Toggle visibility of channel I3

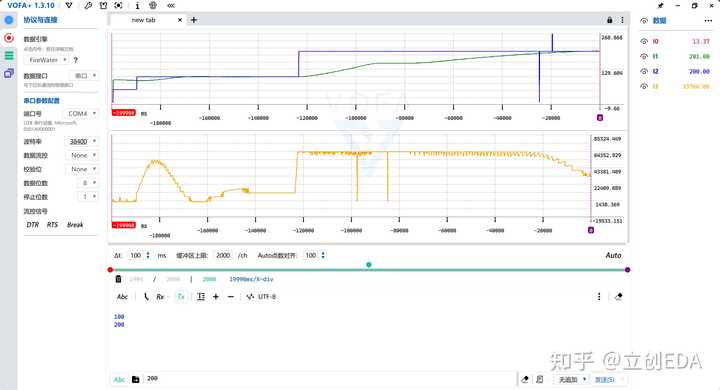coord(644,86)
